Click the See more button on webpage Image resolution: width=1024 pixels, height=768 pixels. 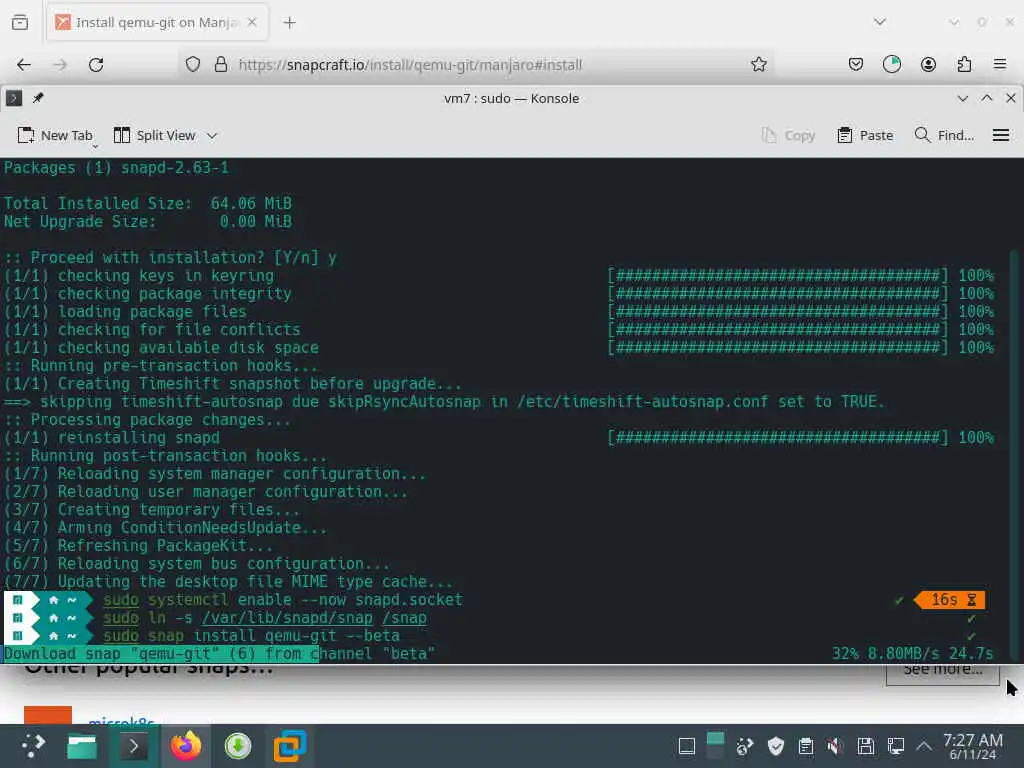(942, 673)
